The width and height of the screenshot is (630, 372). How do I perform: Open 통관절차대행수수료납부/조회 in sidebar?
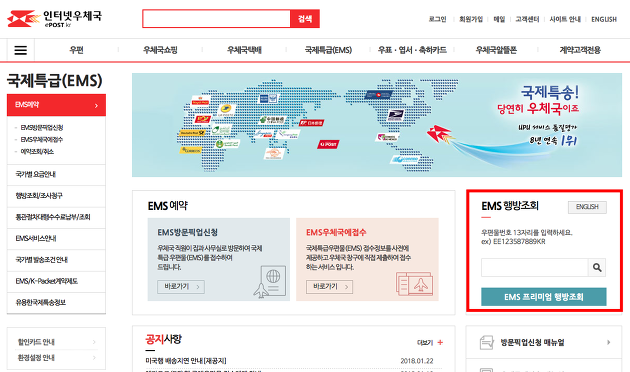click(56, 217)
